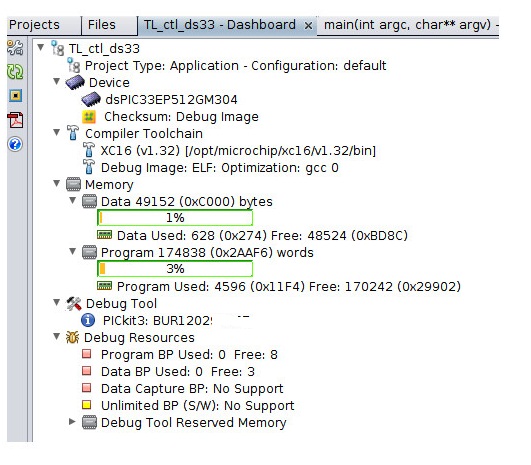Viewport: 531px width, 465px height.
Task: Click the Project Type row icon
Action: [x=73, y=65]
